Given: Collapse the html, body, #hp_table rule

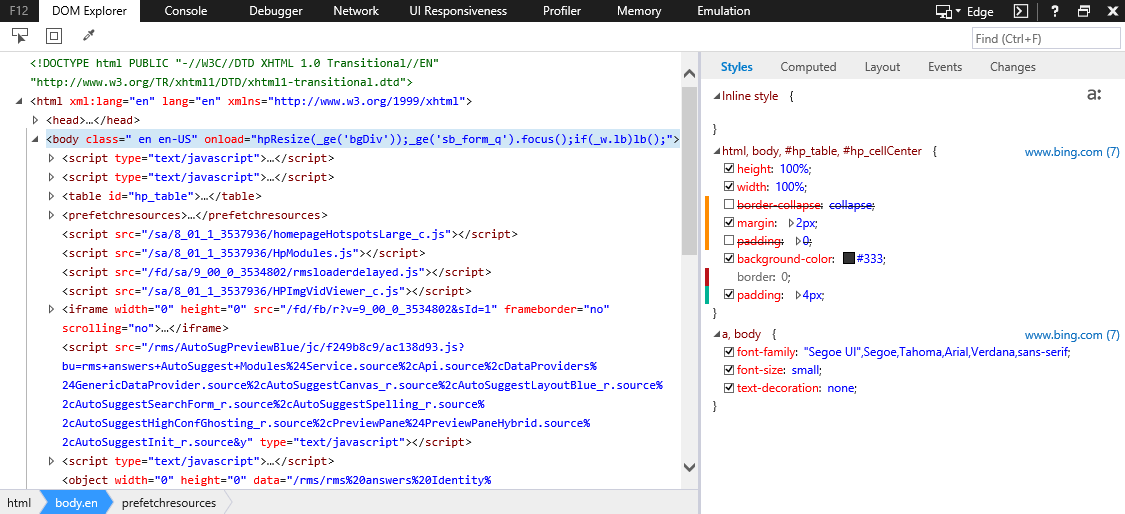Looking at the screenshot, I should (x=716, y=151).
